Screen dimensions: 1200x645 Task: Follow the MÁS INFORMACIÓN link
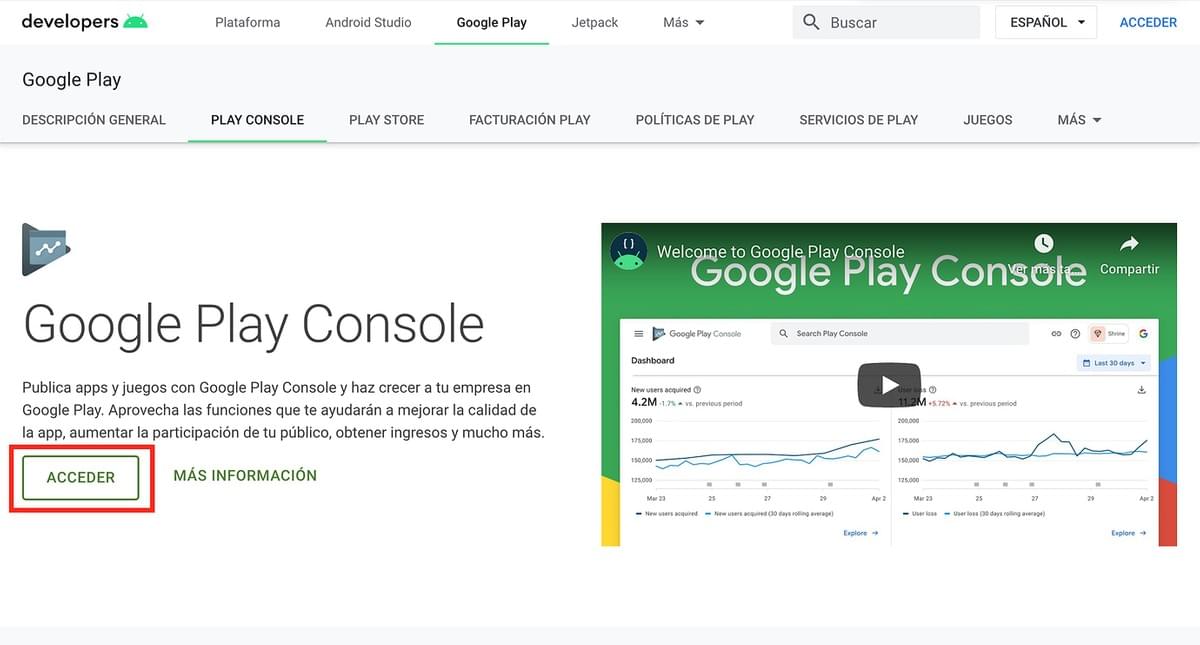pyautogui.click(x=245, y=476)
